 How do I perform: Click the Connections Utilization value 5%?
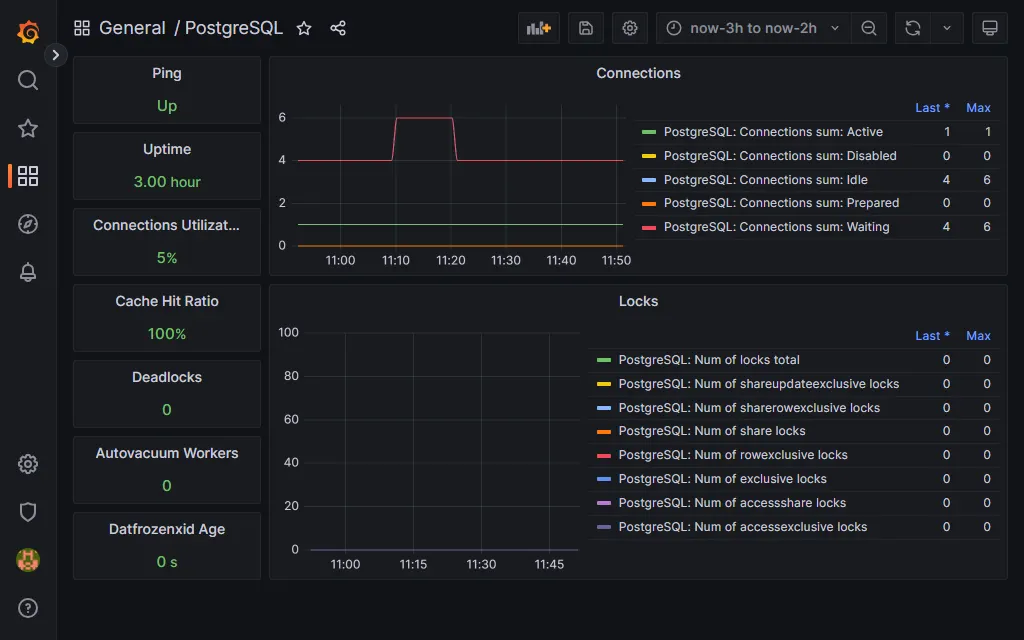point(167,258)
